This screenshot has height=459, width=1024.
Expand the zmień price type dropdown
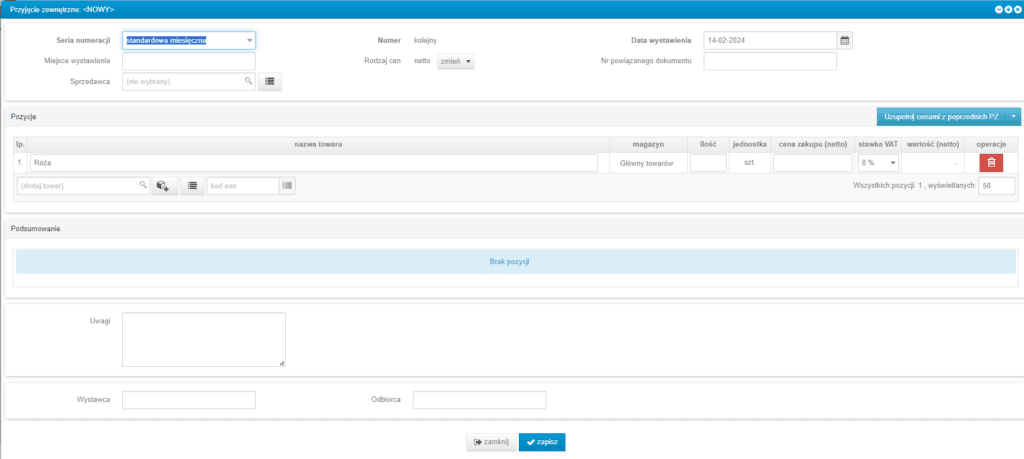point(456,61)
